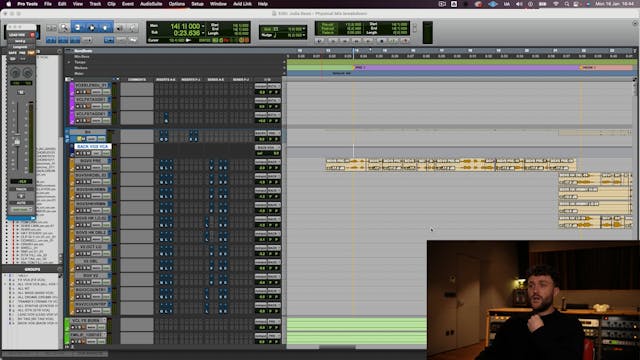
Task: Open the Main counter format dropdown
Action: [x=203, y=26]
